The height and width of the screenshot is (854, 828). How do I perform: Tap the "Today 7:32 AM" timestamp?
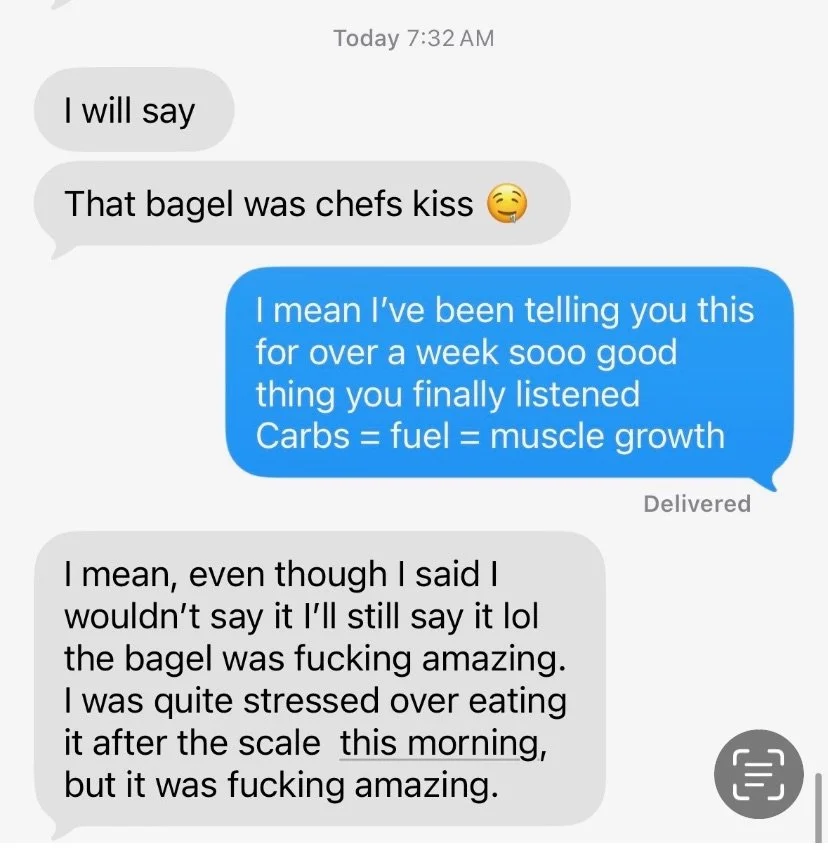(414, 39)
